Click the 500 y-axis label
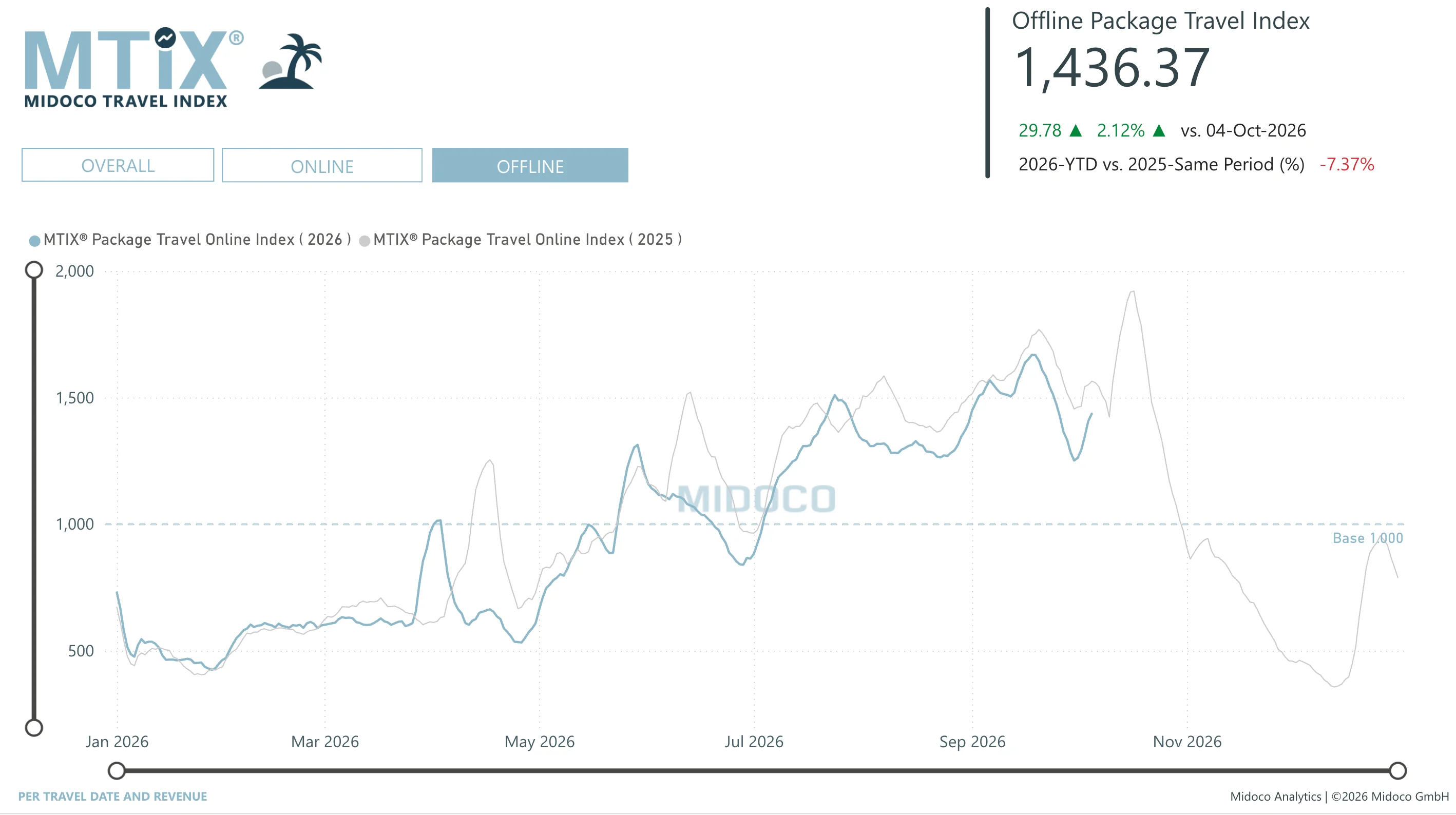1456x815 pixels. (x=81, y=651)
